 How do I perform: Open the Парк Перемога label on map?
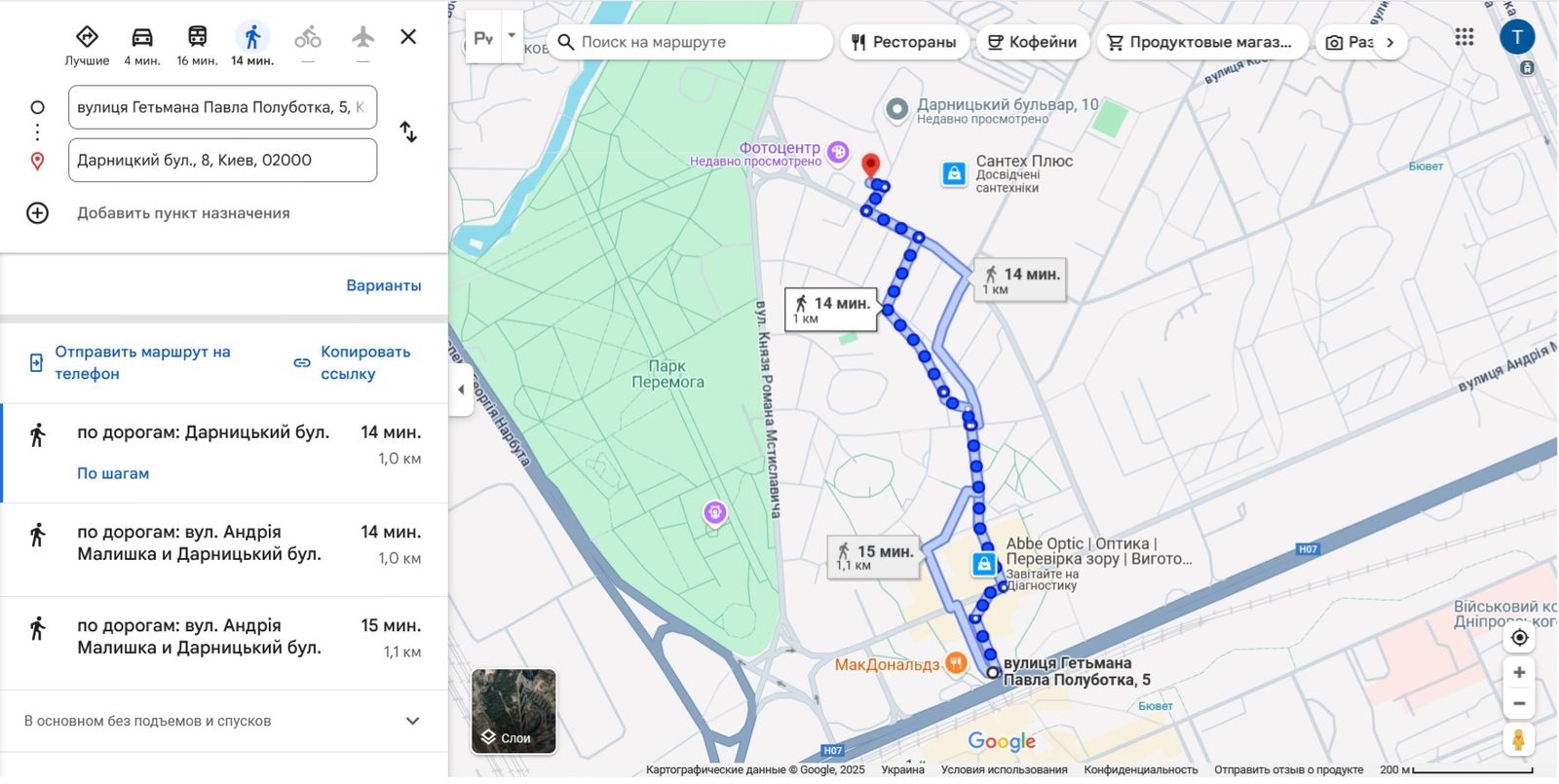click(667, 374)
